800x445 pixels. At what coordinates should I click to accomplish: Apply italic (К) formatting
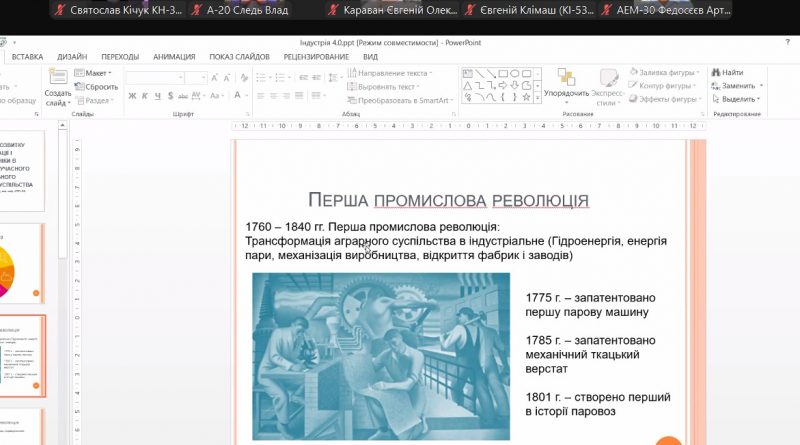[145, 96]
